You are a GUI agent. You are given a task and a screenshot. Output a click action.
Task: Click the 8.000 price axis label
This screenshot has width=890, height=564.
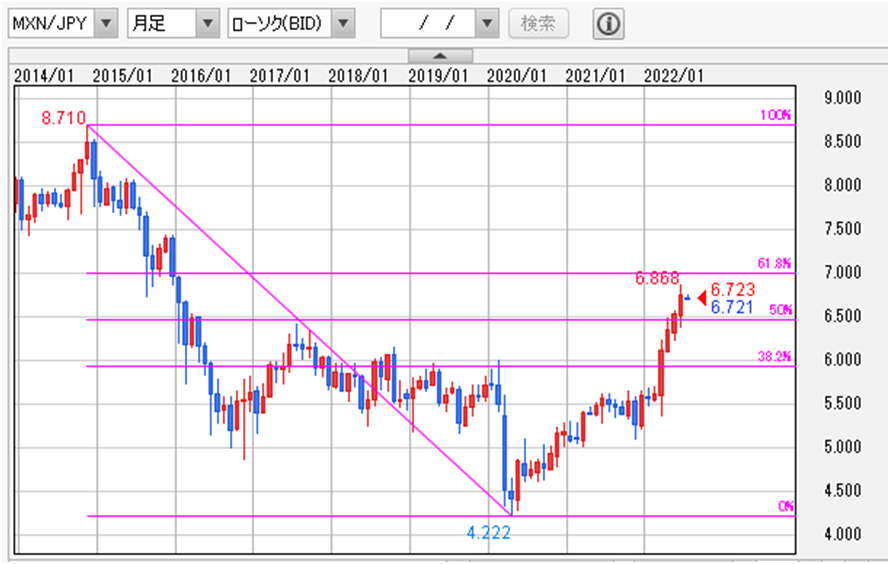(x=842, y=185)
